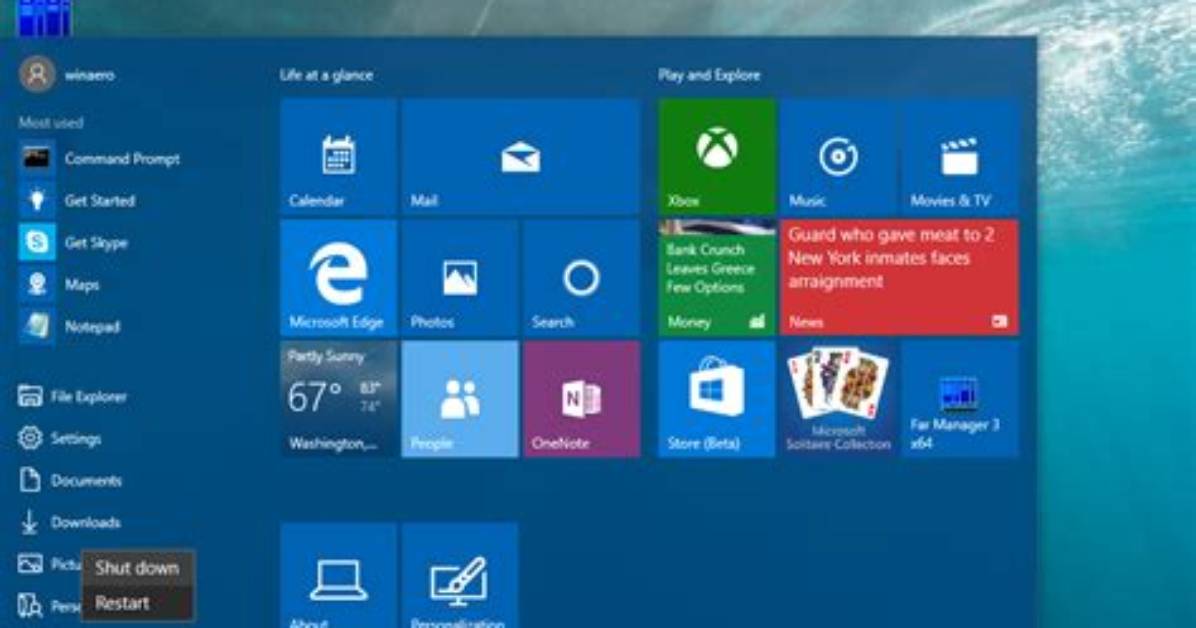Screen dimensions: 1196x628
Task: Launch the OneNote tile
Action: pyautogui.click(x=581, y=399)
